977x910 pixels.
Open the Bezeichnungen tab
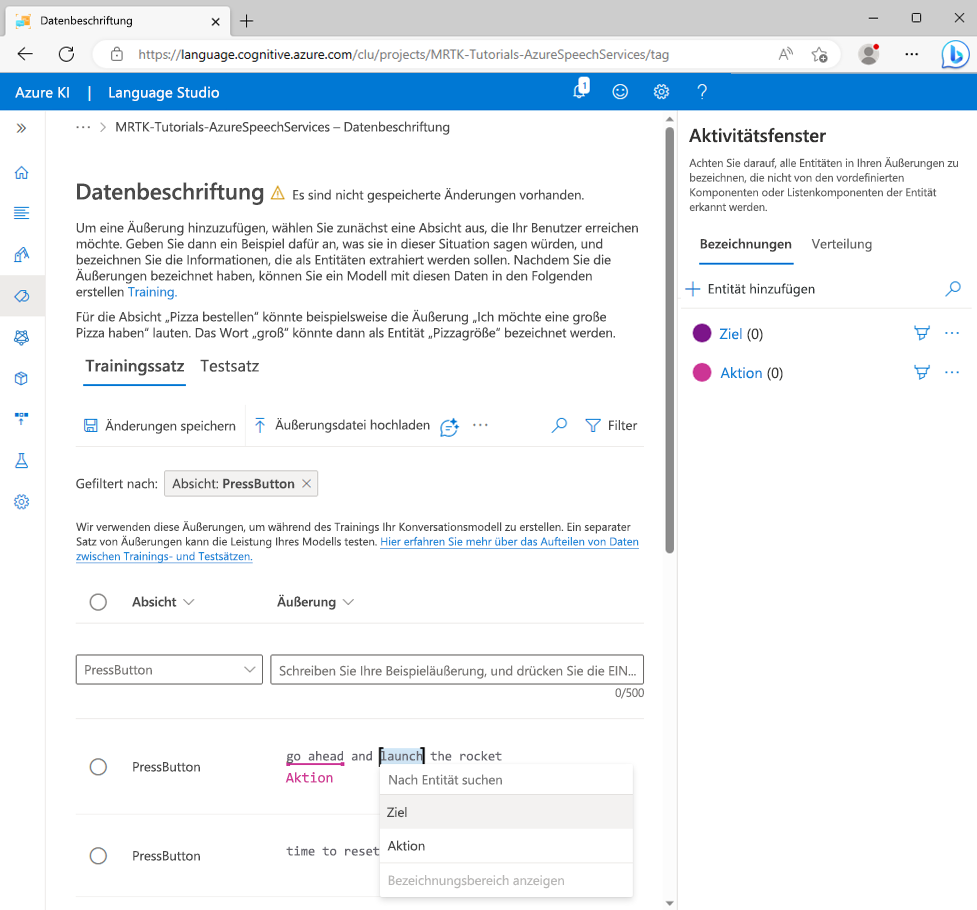(x=746, y=244)
